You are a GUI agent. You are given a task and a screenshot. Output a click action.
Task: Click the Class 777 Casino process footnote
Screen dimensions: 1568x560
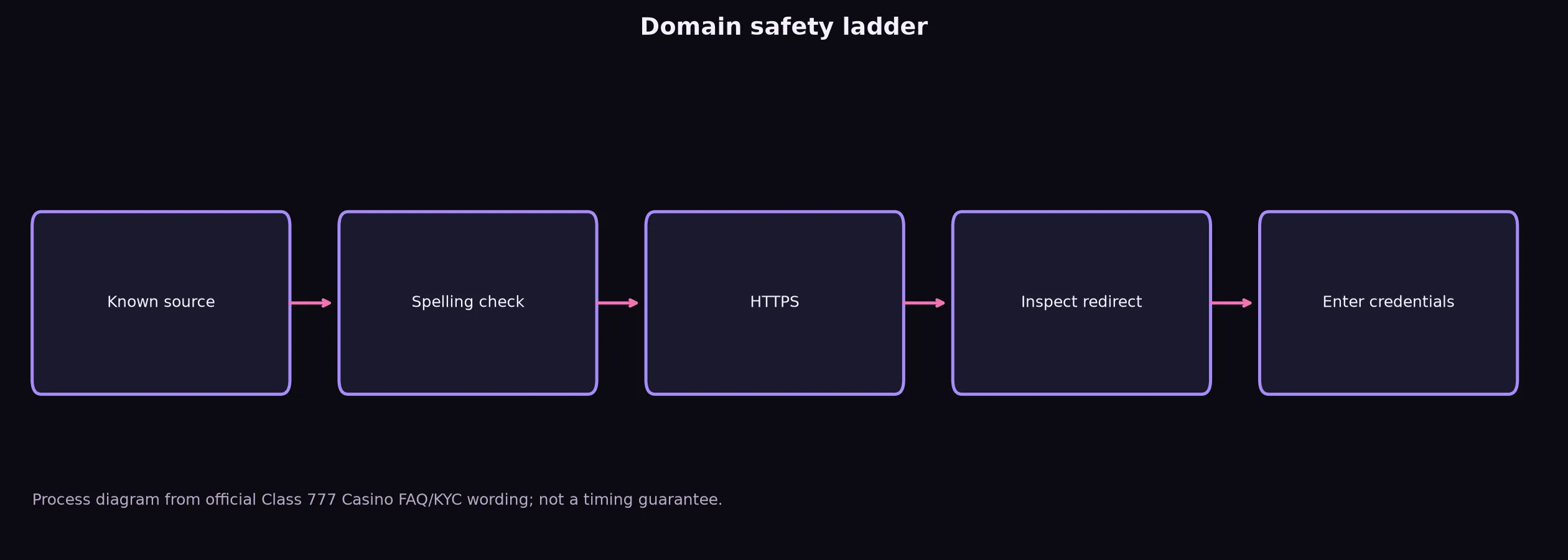pyautogui.click(x=377, y=500)
